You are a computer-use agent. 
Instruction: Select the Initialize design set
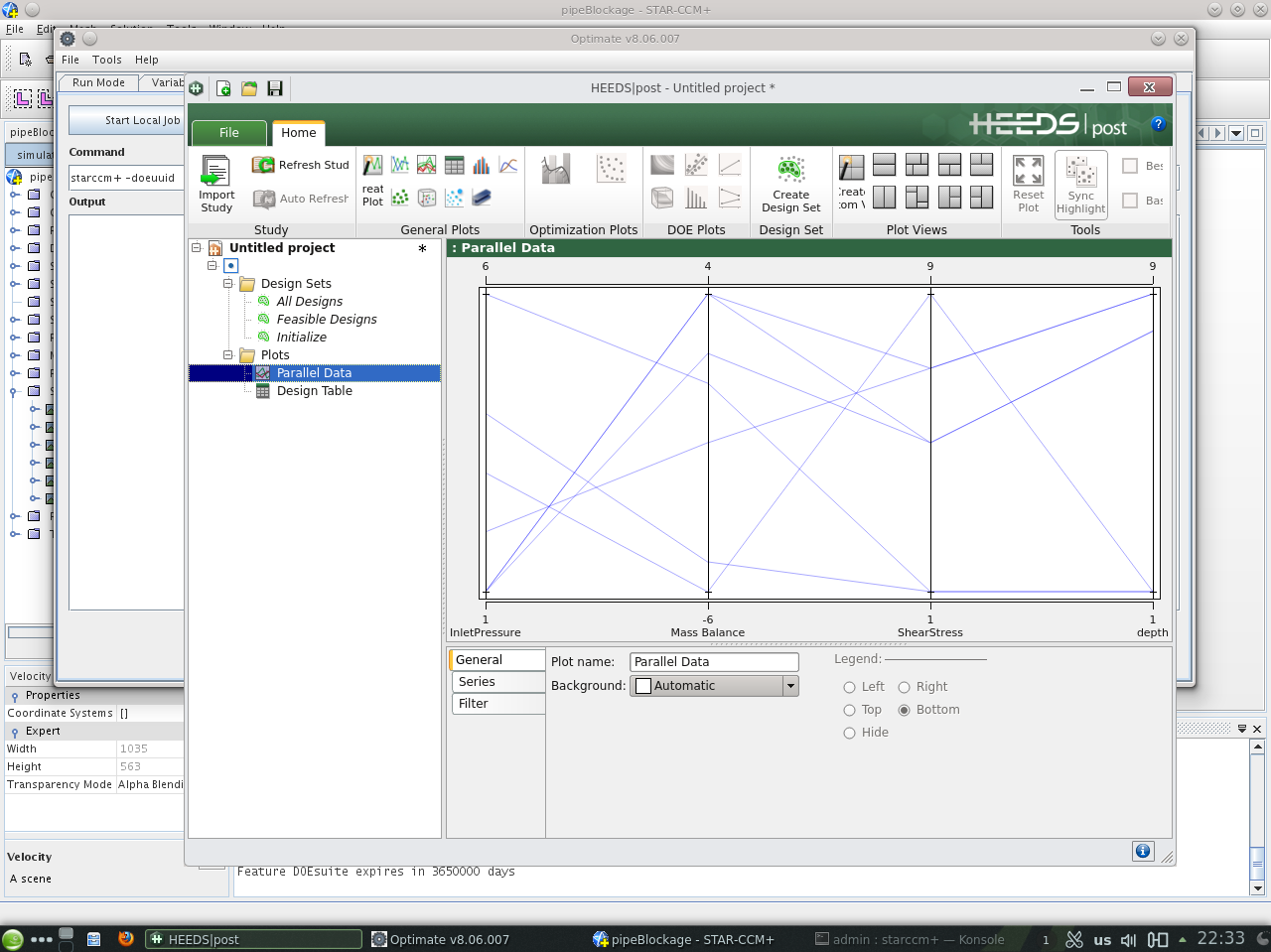(301, 338)
